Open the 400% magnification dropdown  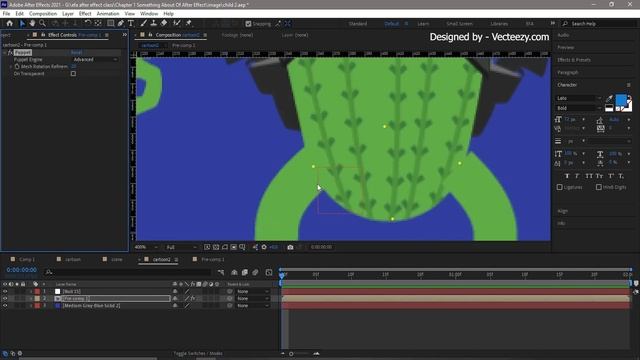click(146, 247)
